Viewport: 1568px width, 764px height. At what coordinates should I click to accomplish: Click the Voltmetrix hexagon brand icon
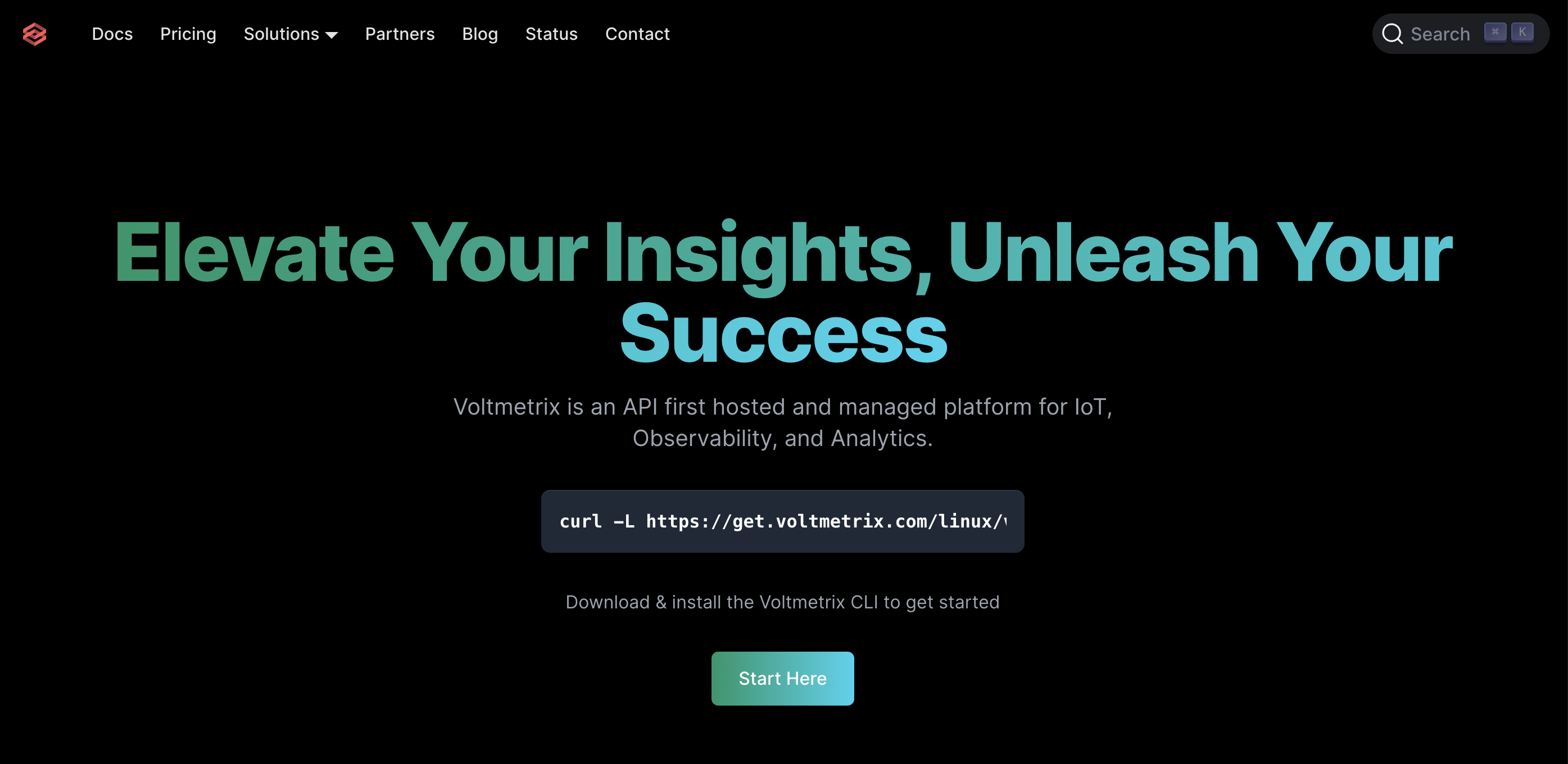pyautogui.click(x=35, y=34)
